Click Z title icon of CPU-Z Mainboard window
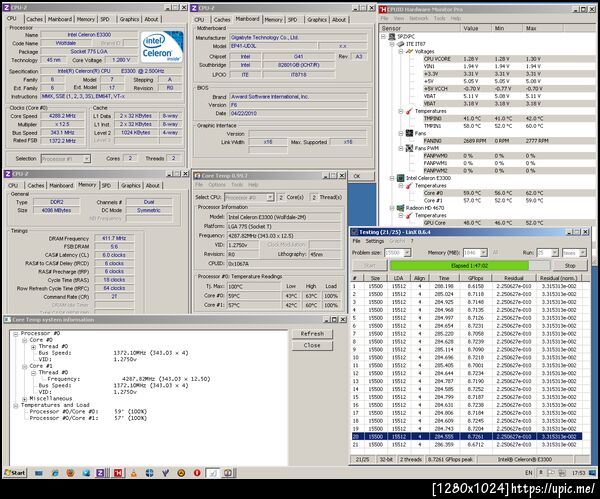The image size is (600, 499). tap(194, 8)
